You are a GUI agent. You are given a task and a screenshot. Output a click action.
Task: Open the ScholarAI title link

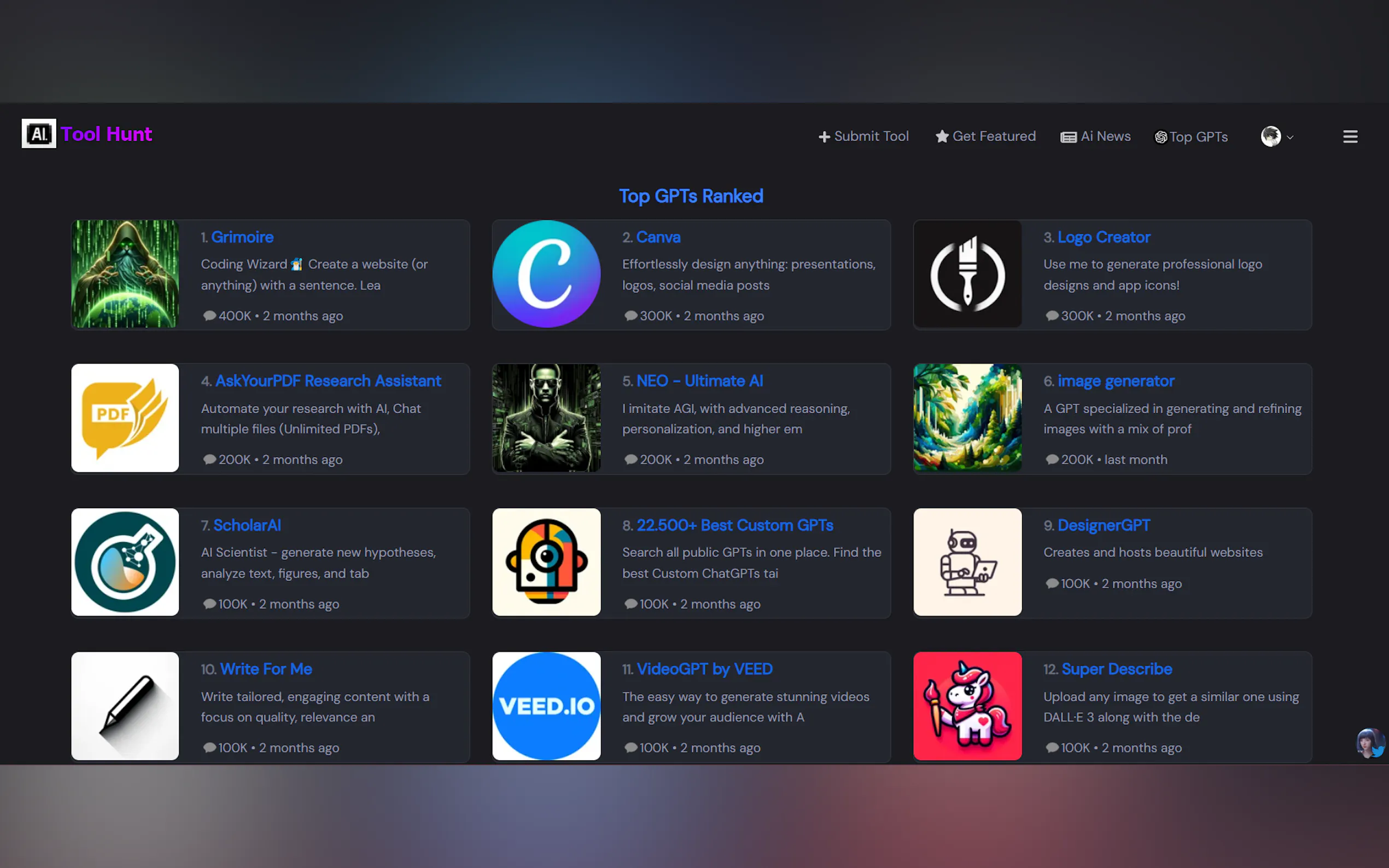coord(247,525)
